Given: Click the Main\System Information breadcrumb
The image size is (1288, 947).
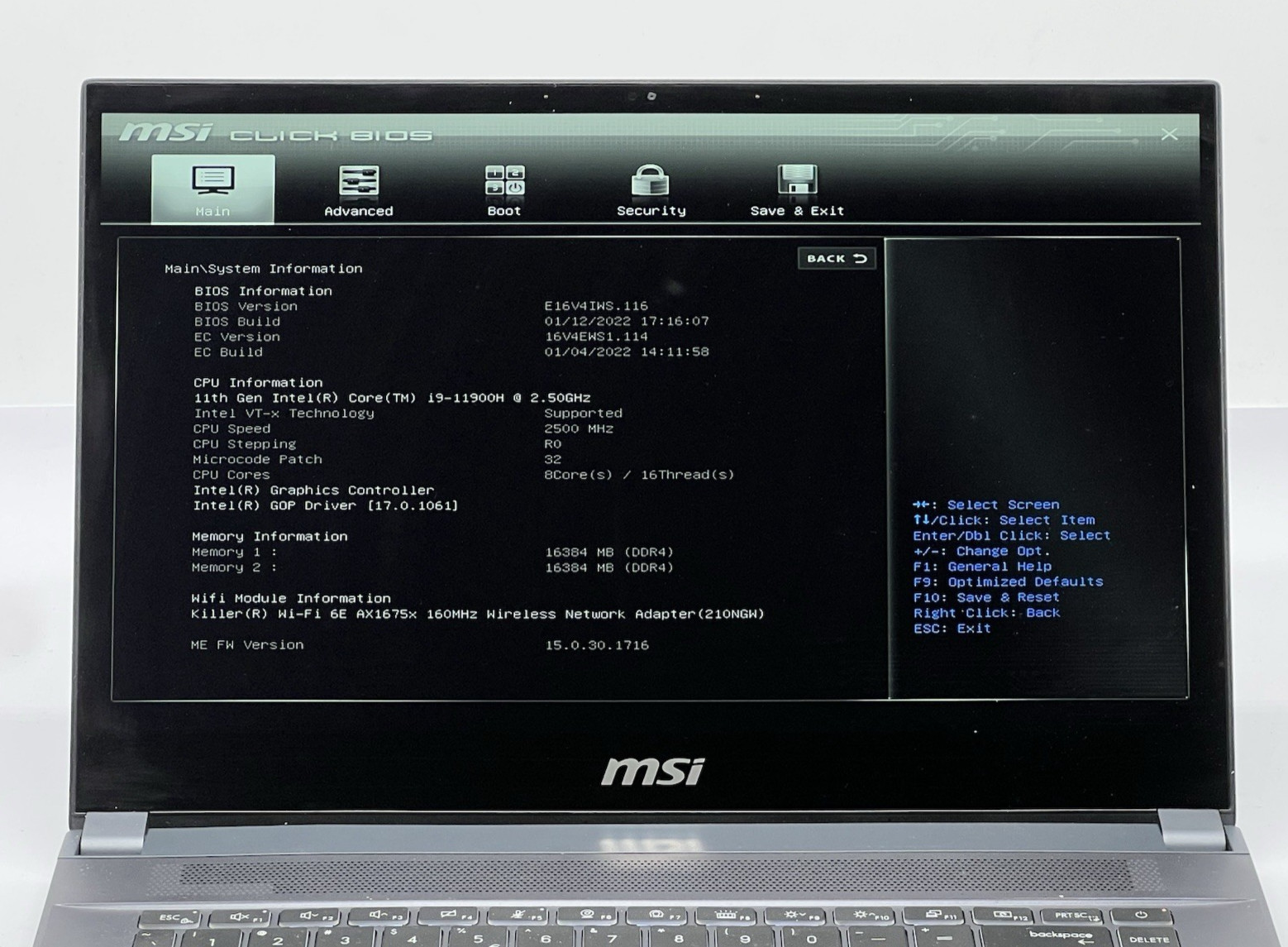Looking at the screenshot, I should [x=264, y=269].
